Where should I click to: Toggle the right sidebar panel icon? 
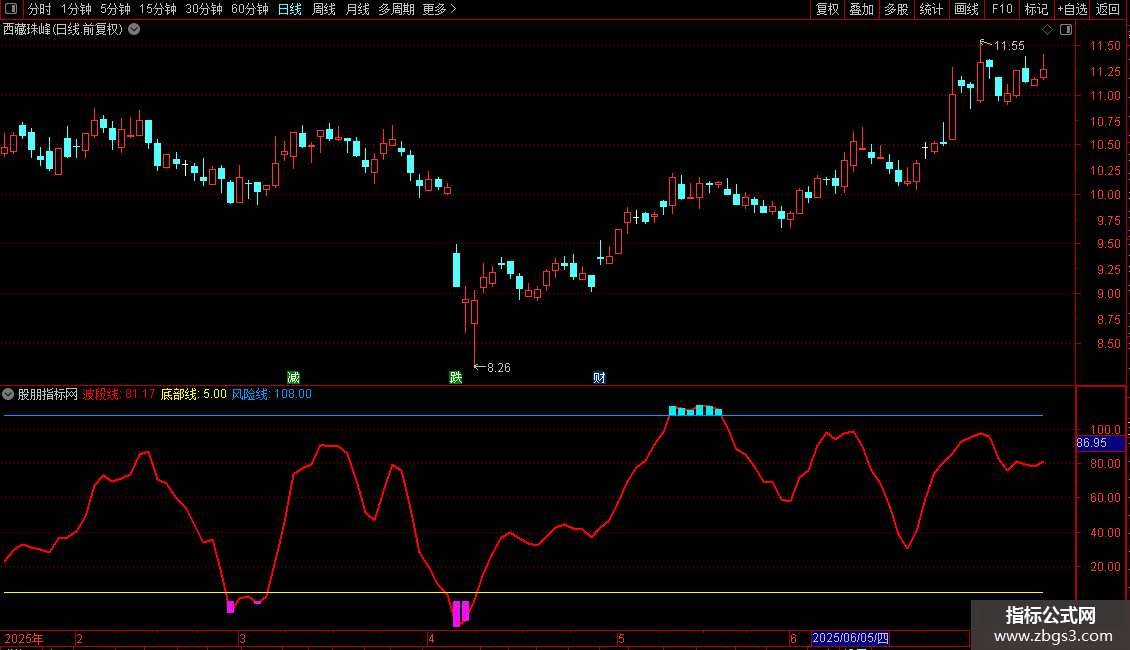[1066, 30]
